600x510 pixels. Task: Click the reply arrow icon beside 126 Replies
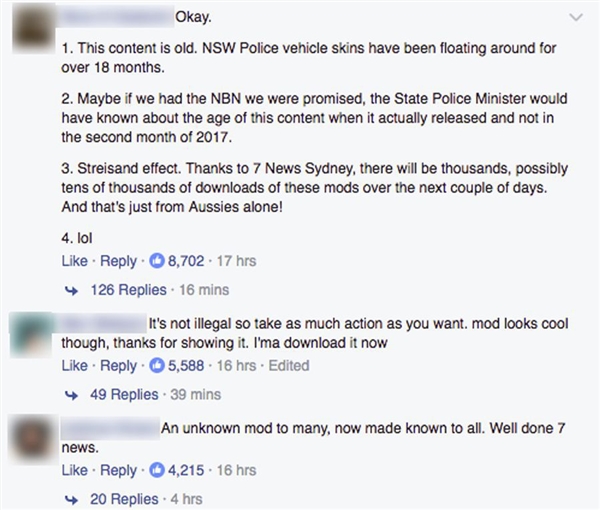pyautogui.click(x=72, y=291)
